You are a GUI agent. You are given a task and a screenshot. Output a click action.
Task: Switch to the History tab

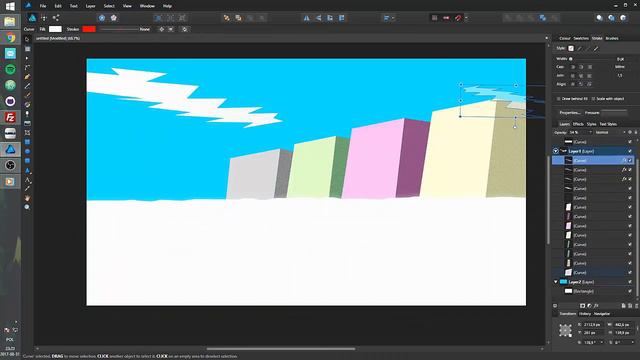pyautogui.click(x=585, y=314)
